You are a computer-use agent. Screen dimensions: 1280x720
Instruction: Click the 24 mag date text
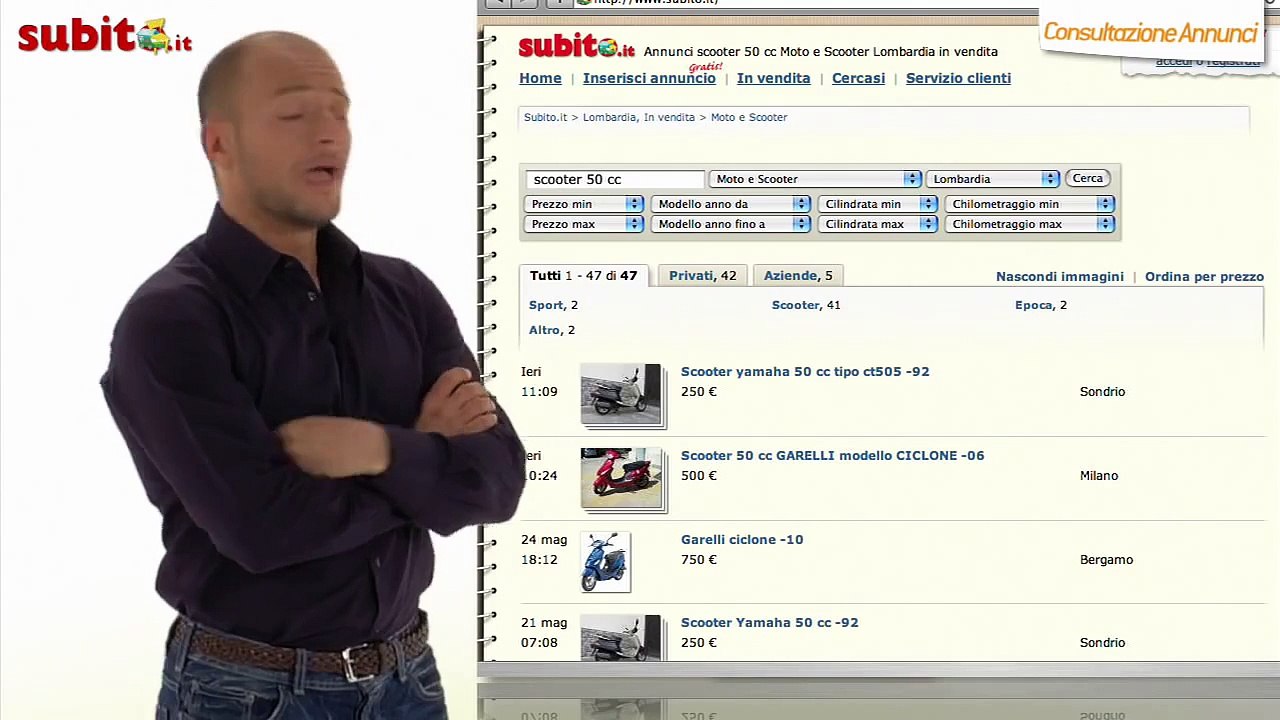point(544,540)
